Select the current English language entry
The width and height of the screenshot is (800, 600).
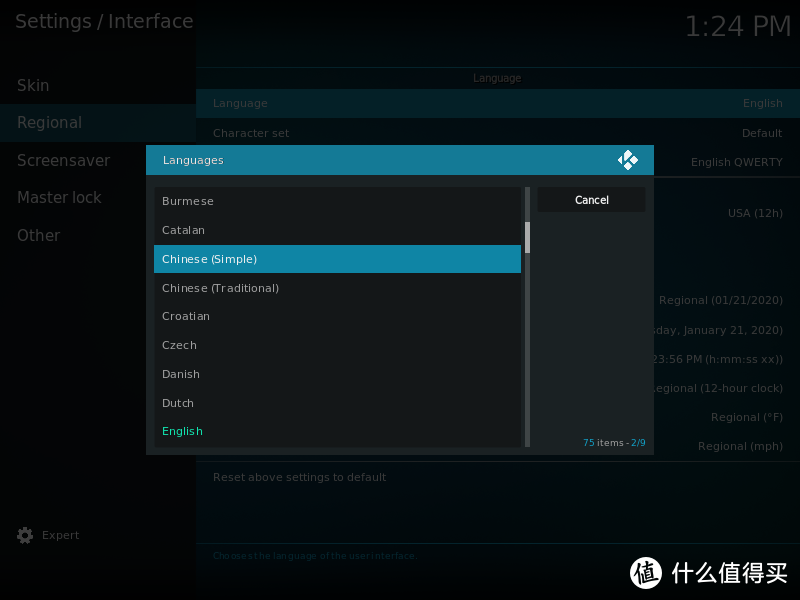(337, 432)
